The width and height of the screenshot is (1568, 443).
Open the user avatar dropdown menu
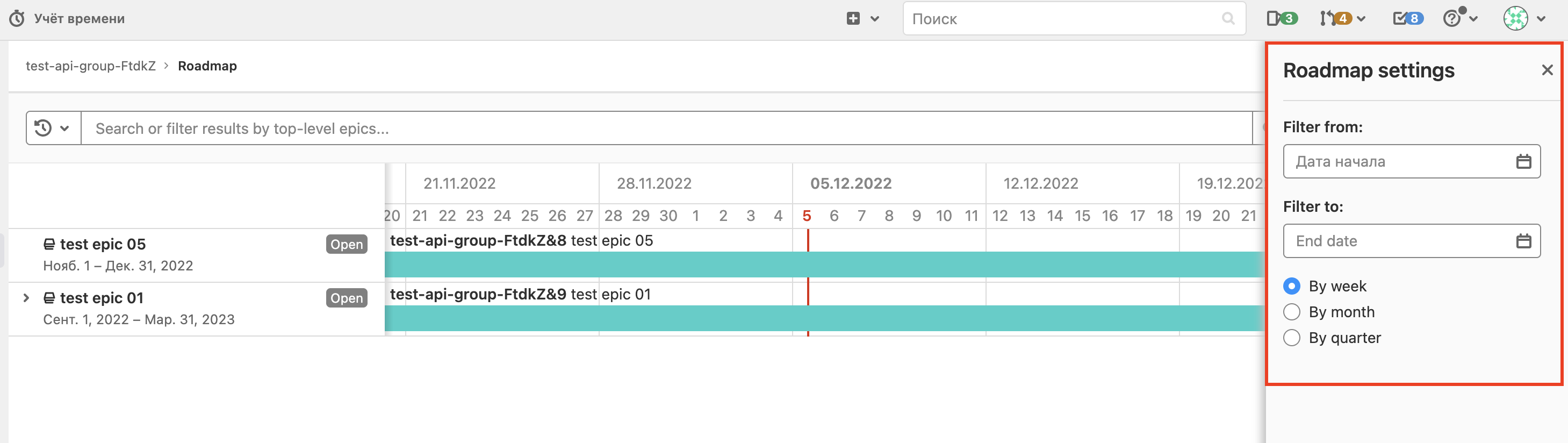pyautogui.click(x=1523, y=18)
